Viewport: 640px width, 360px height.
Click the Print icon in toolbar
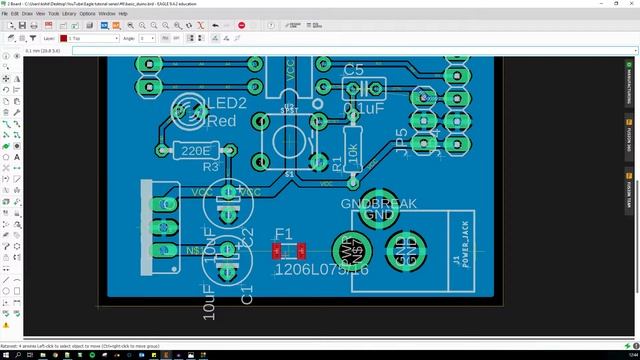(34, 25)
